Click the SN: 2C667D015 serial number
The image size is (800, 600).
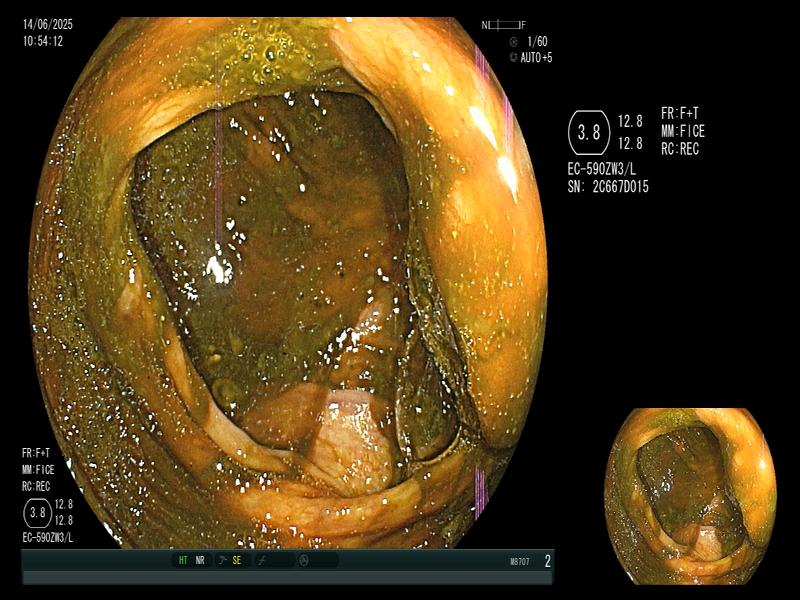608,187
